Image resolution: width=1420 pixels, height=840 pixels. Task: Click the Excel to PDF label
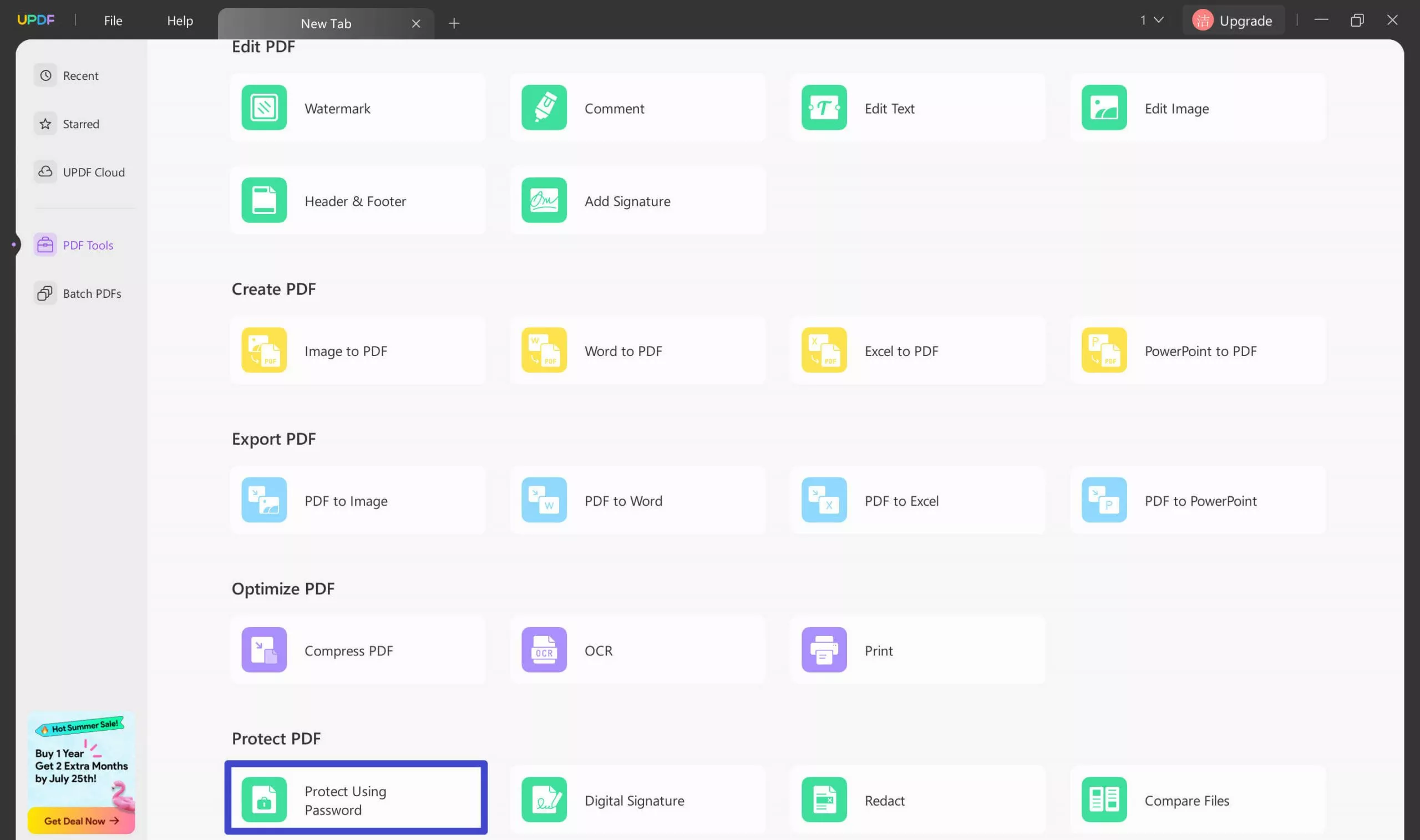coord(901,352)
